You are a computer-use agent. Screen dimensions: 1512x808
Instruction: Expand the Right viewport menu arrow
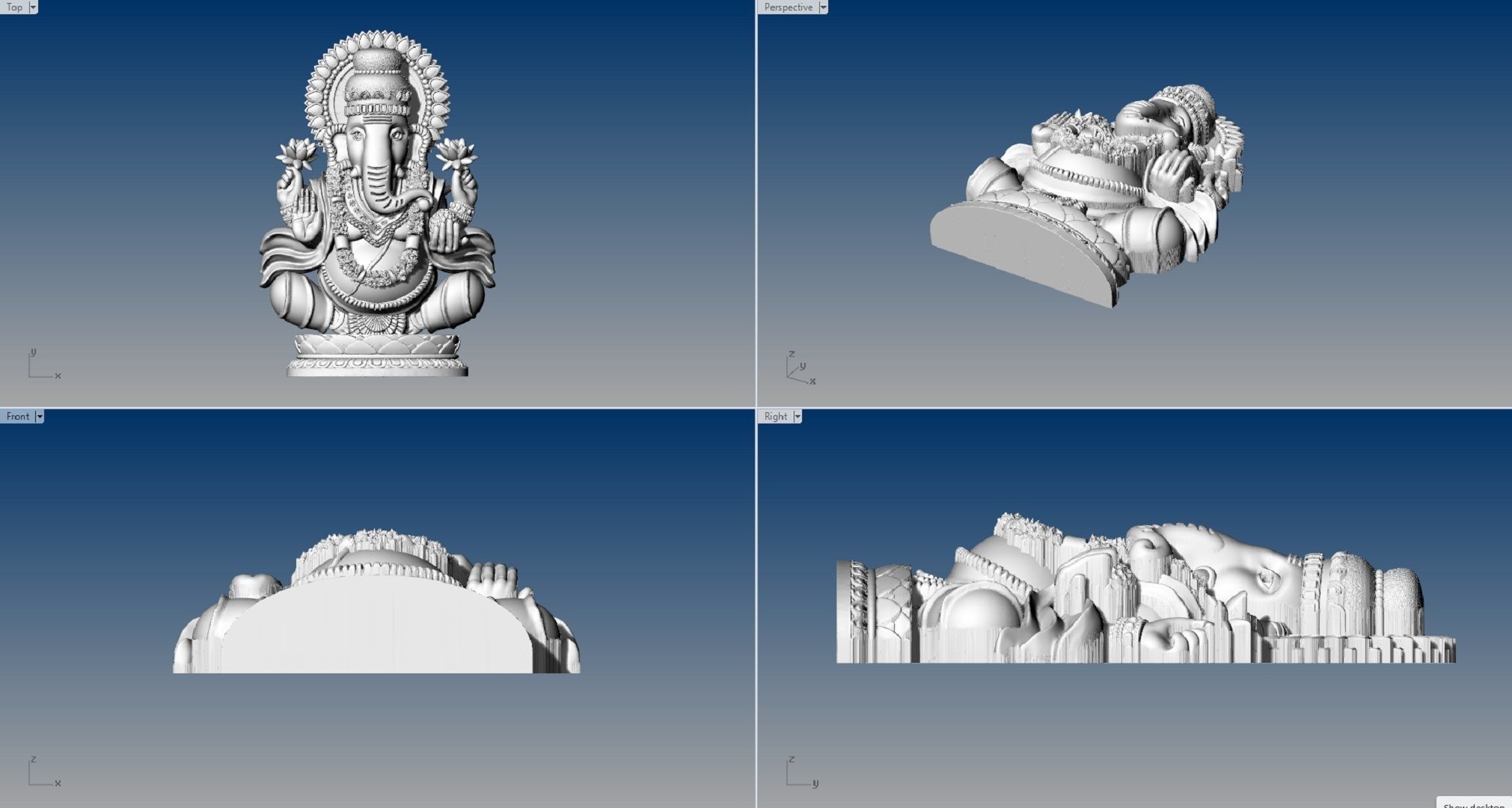pyautogui.click(x=798, y=416)
